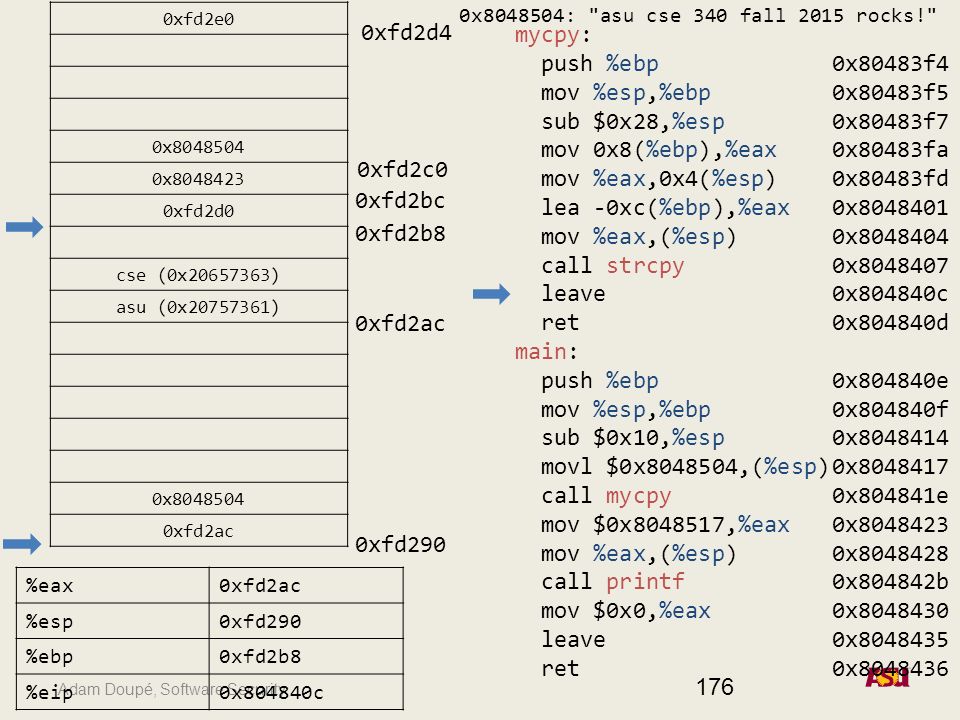This screenshot has height=720, width=960.
Task: Click instruction address 0x8048401
Action: [890, 208]
